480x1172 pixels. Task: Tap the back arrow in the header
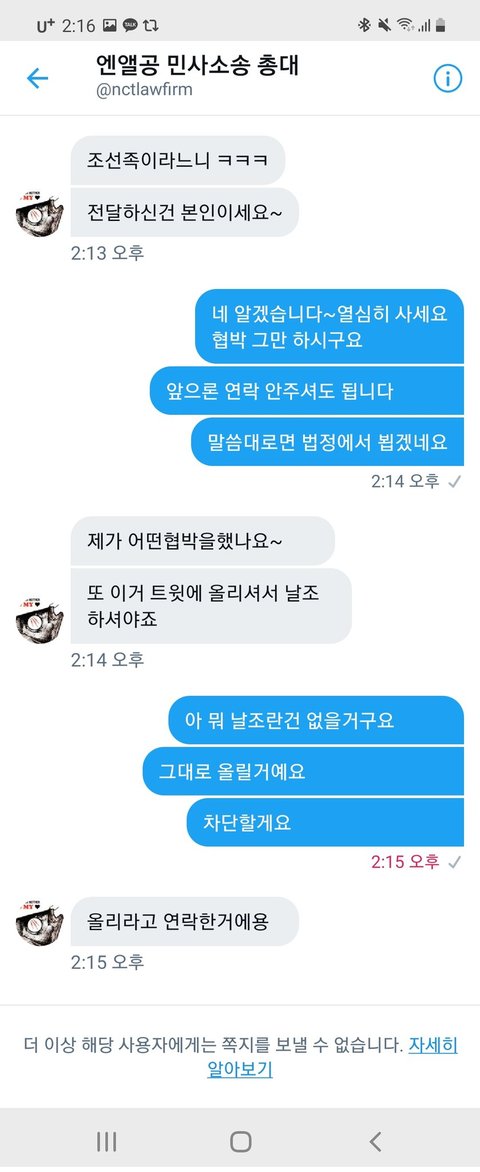pos(37,78)
